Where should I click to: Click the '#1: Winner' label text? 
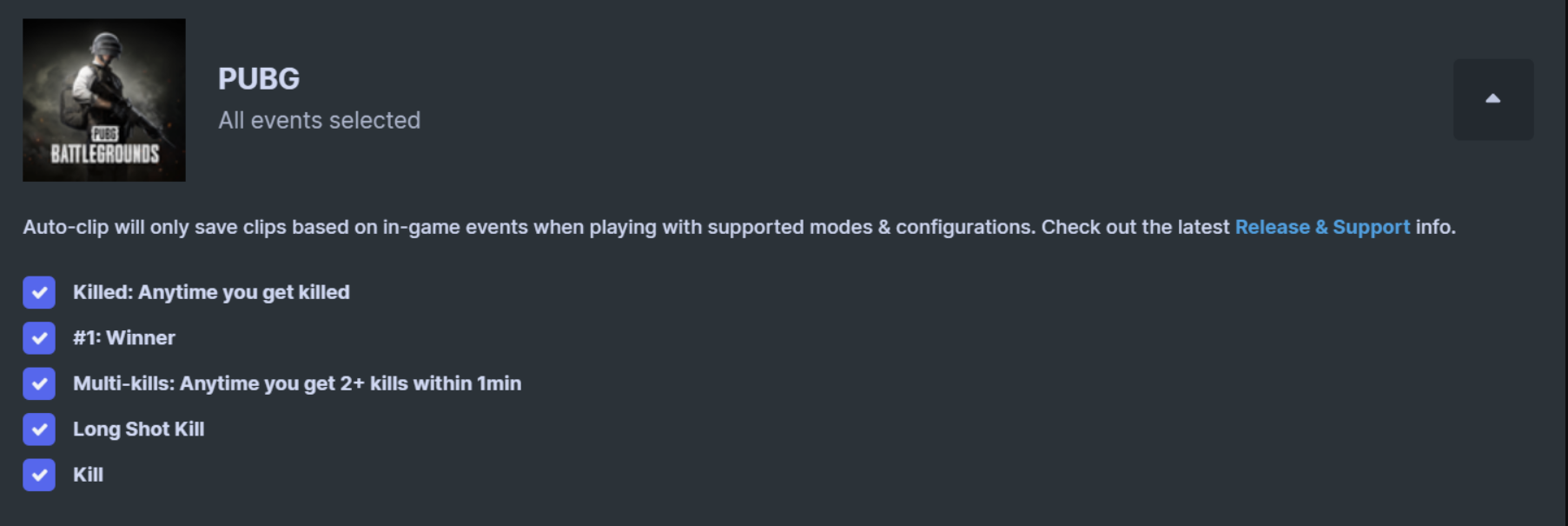pos(124,338)
